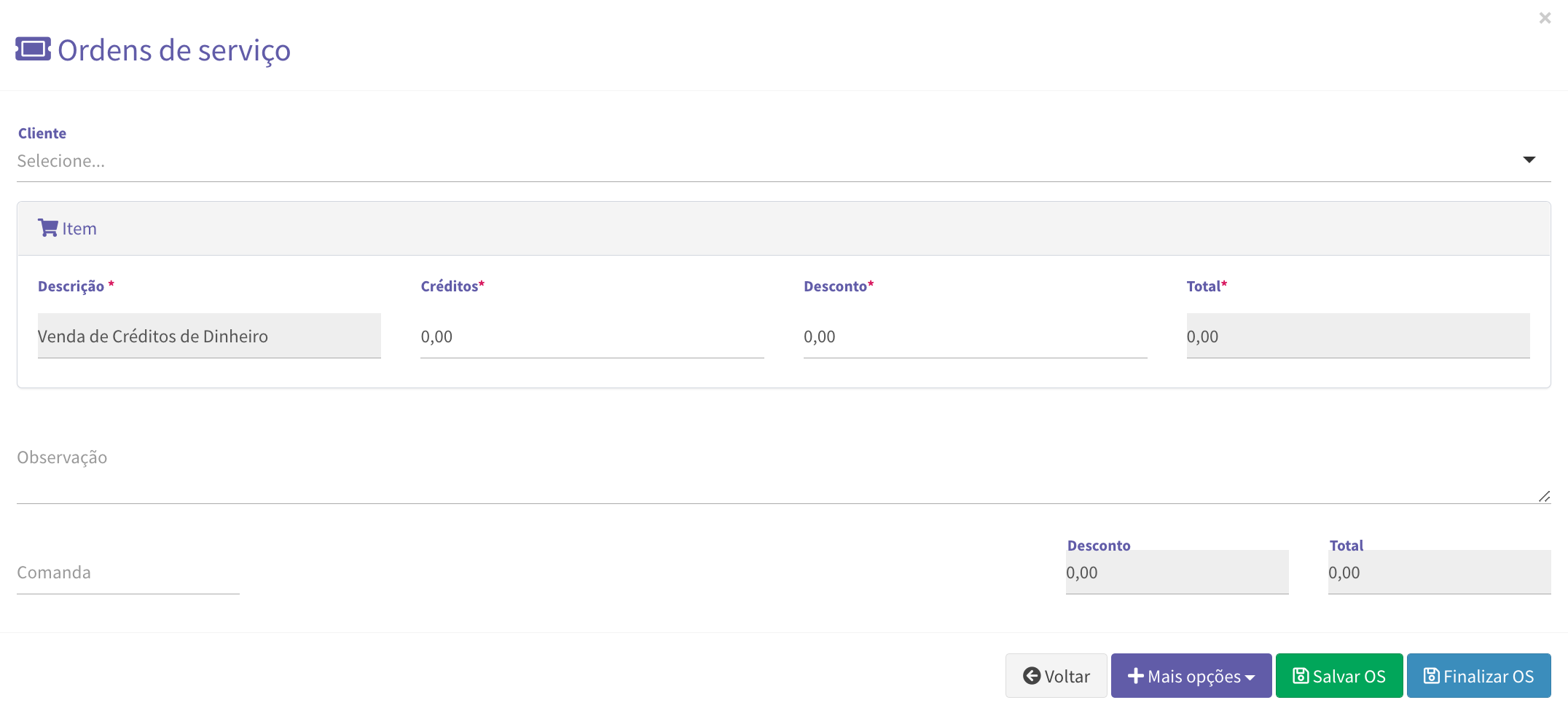Click the bottom Total summary field
Screen dimensions: 1568x708
click(1439, 573)
